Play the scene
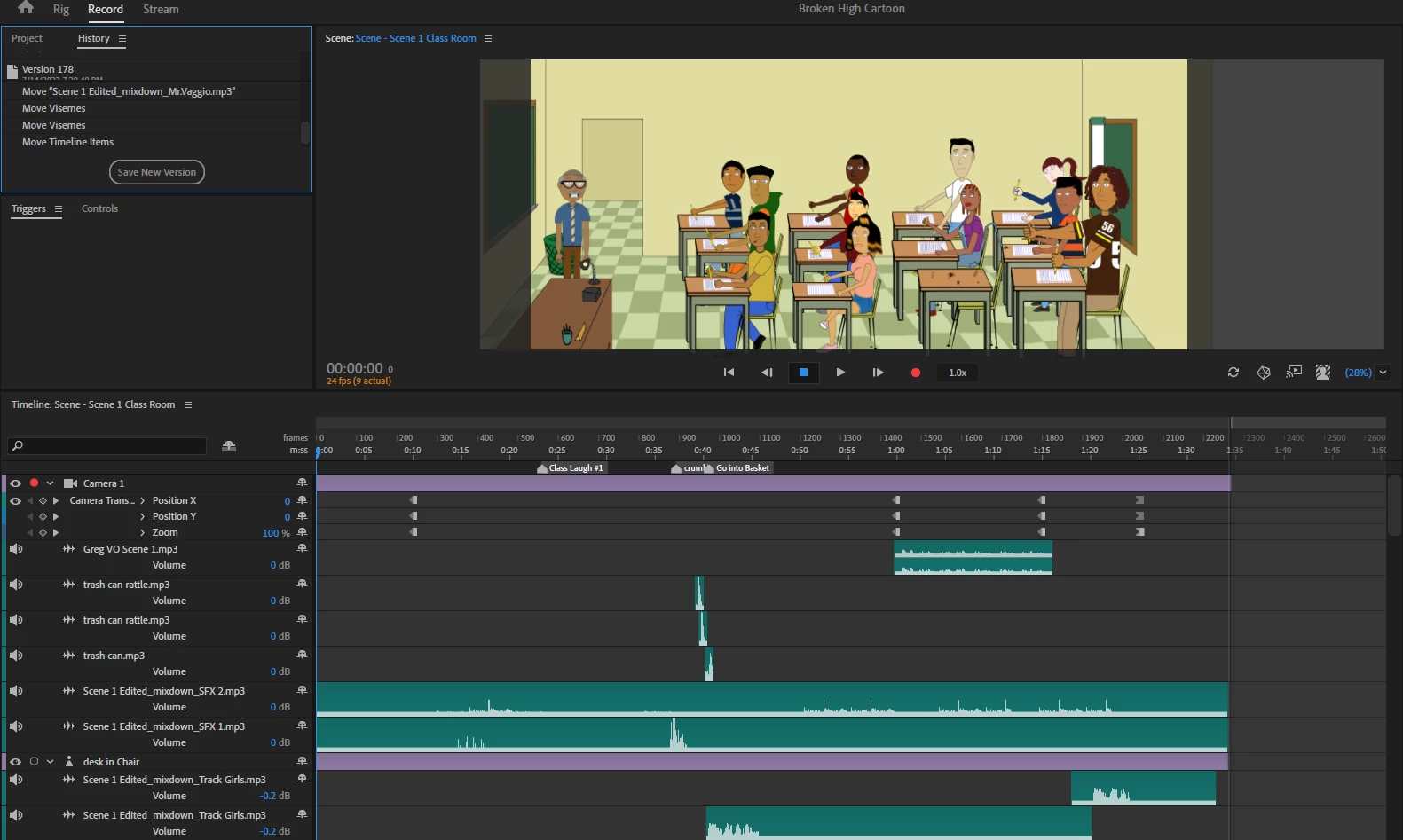The width and height of the screenshot is (1403, 840). [x=840, y=373]
